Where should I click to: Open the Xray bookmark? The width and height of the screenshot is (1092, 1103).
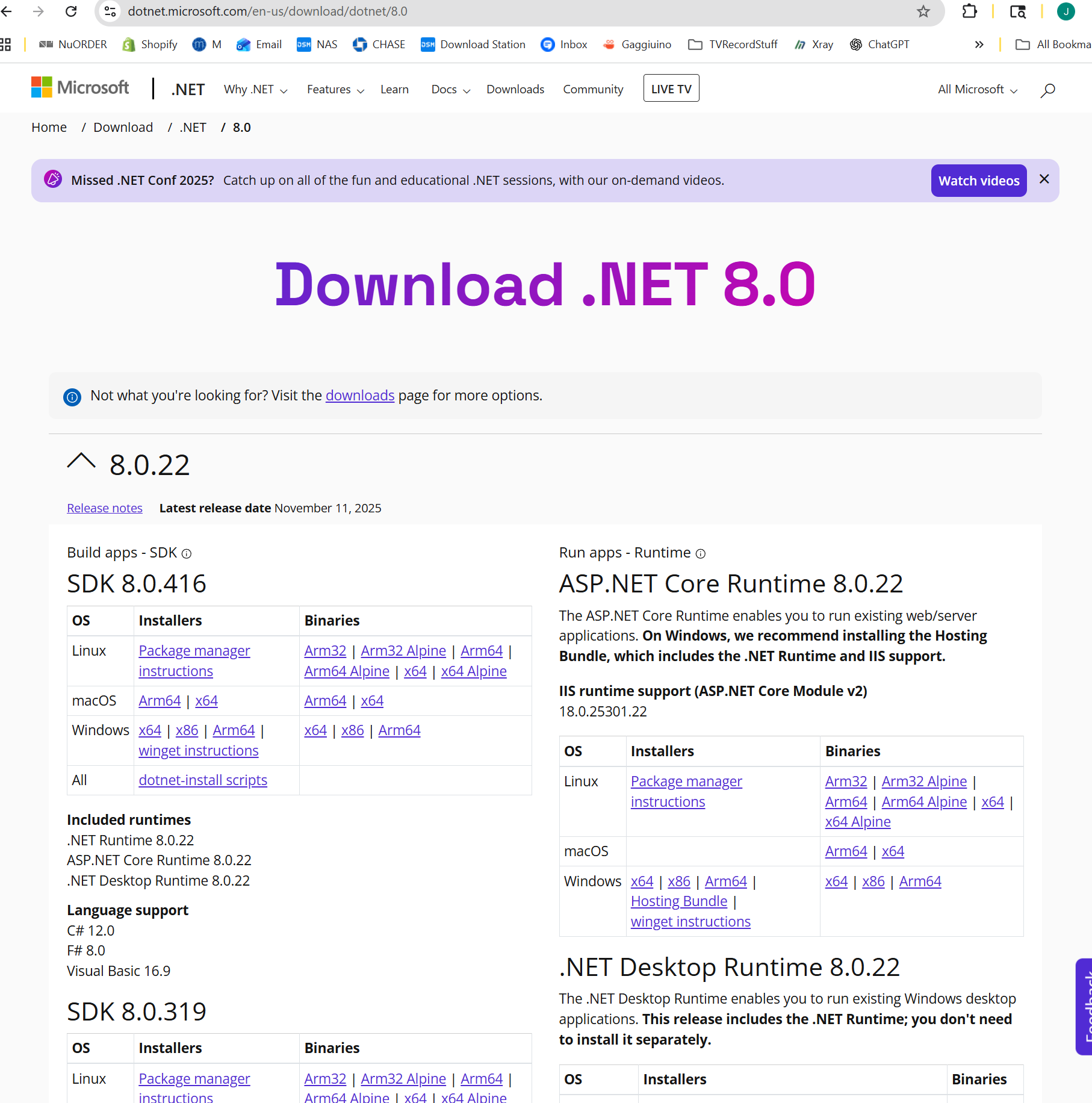pos(814,44)
